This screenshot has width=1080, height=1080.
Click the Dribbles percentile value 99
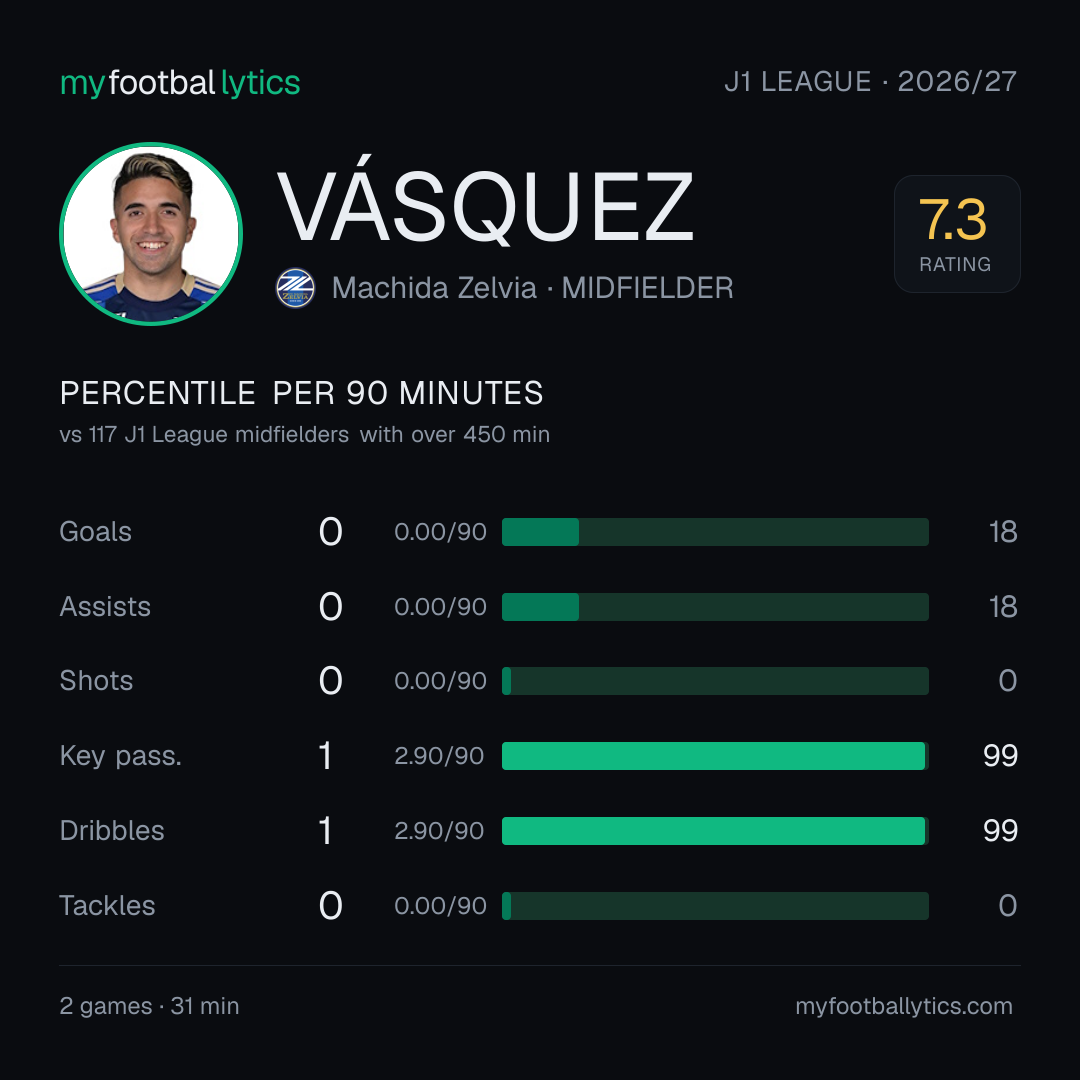point(1000,831)
